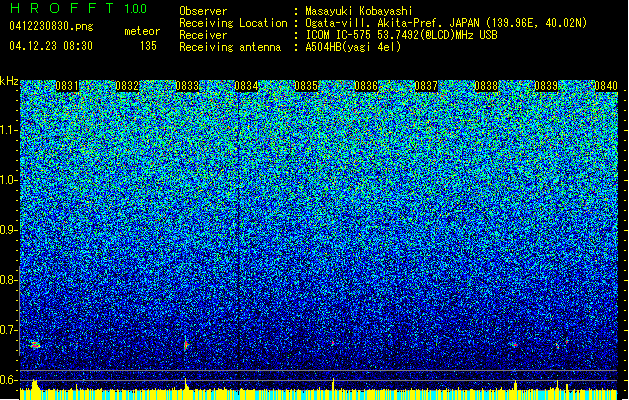Click the meteor count value 135
Screen dimensions: 629x400
(148, 46)
